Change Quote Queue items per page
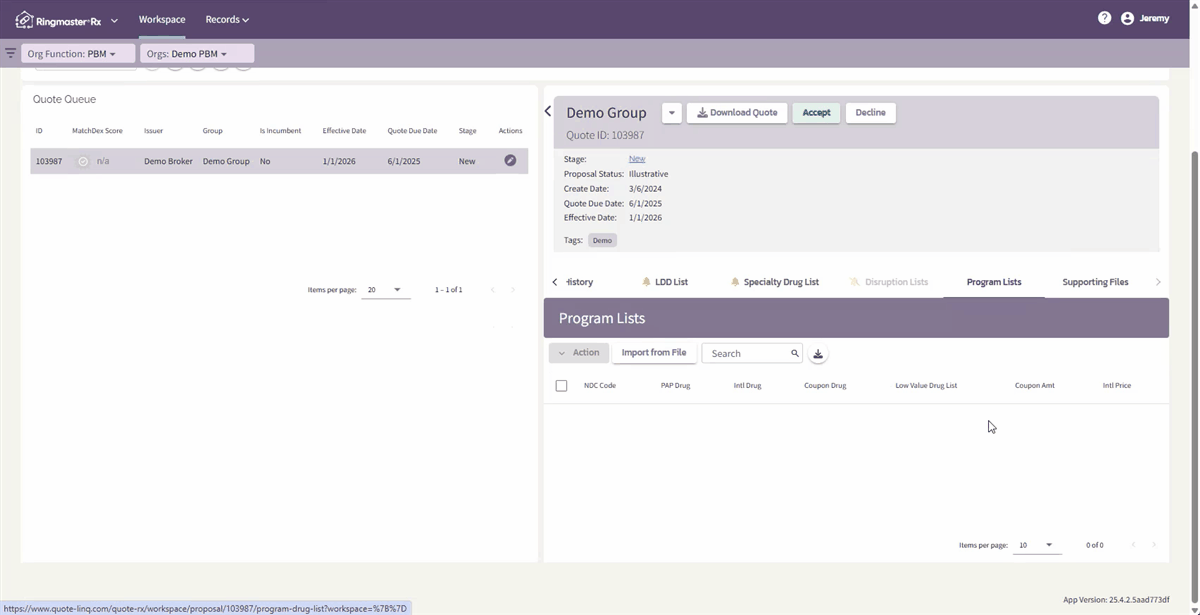 click(385, 290)
